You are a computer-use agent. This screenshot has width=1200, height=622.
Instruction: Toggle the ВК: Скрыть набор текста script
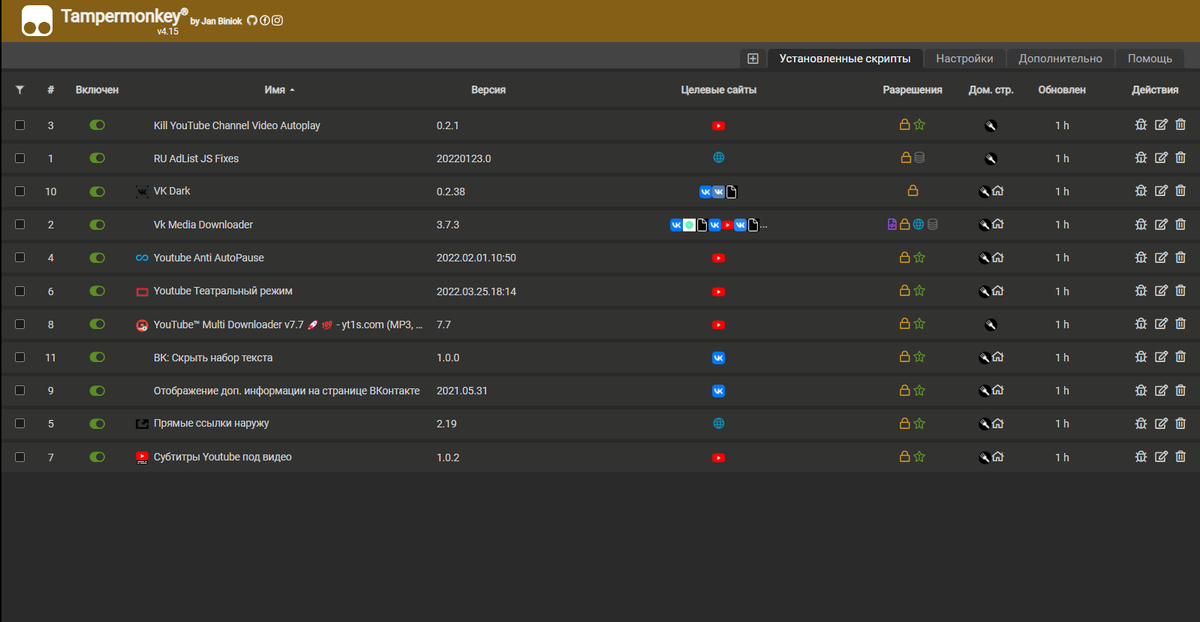97,357
